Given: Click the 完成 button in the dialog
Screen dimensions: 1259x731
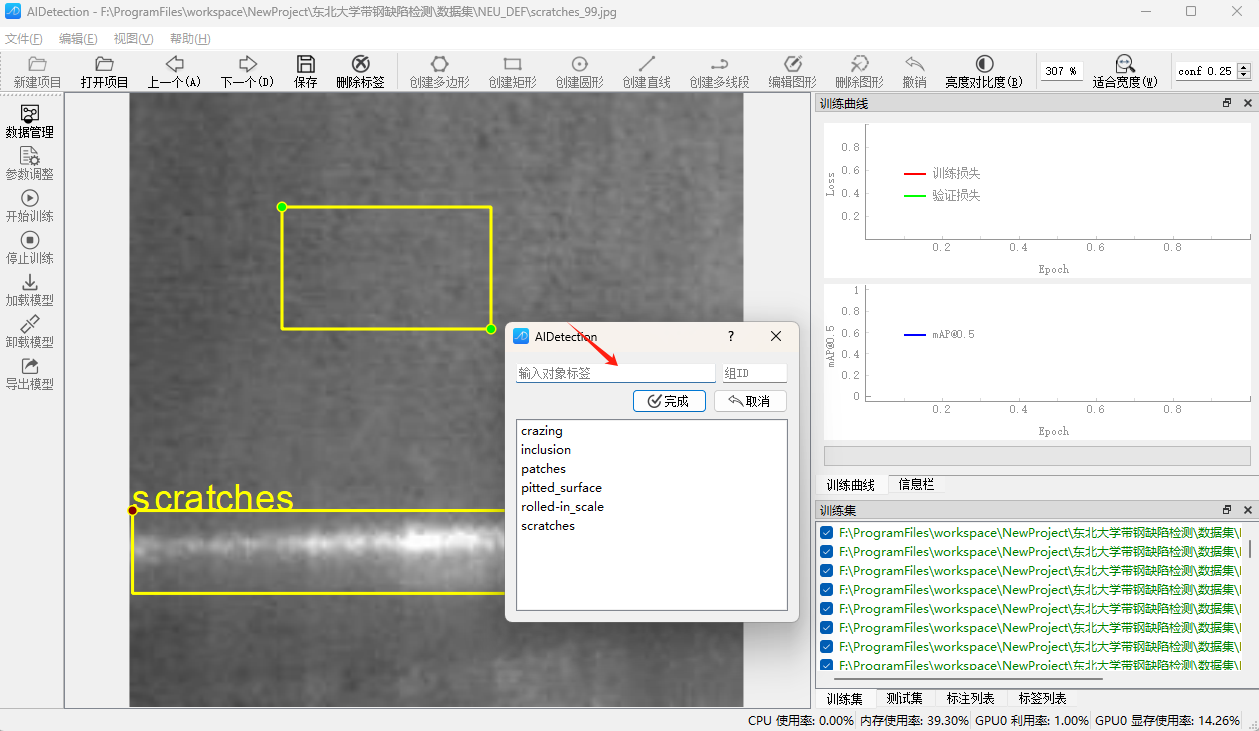Looking at the screenshot, I should (x=669, y=401).
